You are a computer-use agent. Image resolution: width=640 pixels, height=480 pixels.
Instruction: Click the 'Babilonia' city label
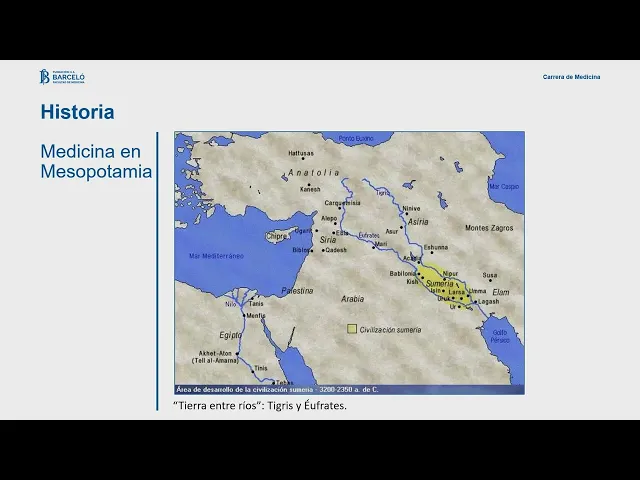[x=402, y=273]
